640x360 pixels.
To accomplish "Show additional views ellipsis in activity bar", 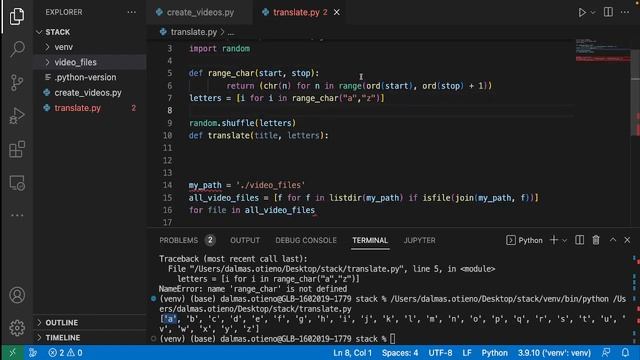I will [17, 215].
